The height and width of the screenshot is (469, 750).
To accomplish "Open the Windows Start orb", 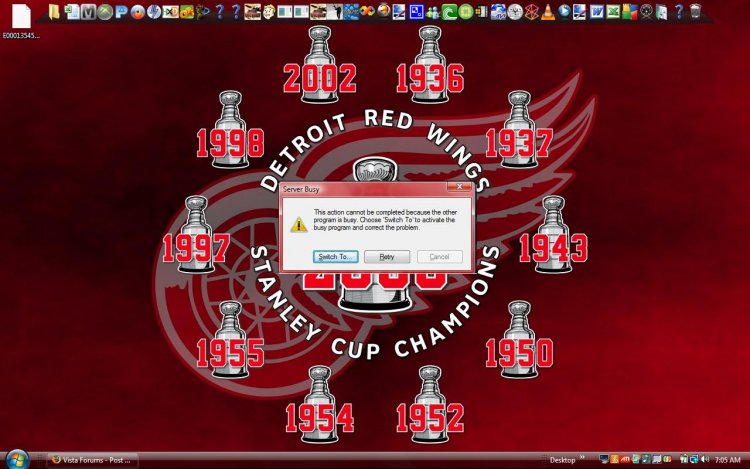I will tap(17, 459).
